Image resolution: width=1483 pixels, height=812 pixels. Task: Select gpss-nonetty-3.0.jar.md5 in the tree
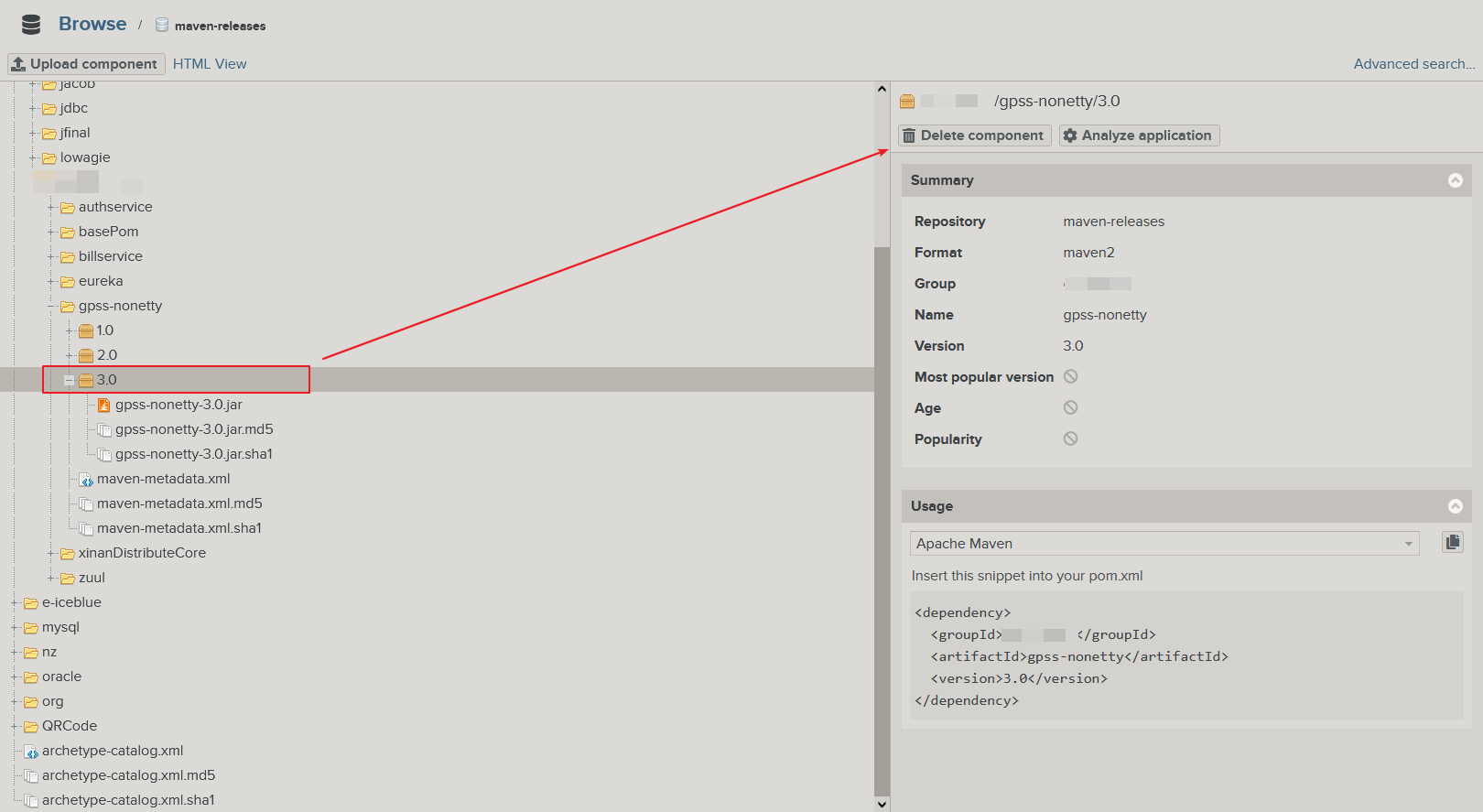(x=194, y=429)
